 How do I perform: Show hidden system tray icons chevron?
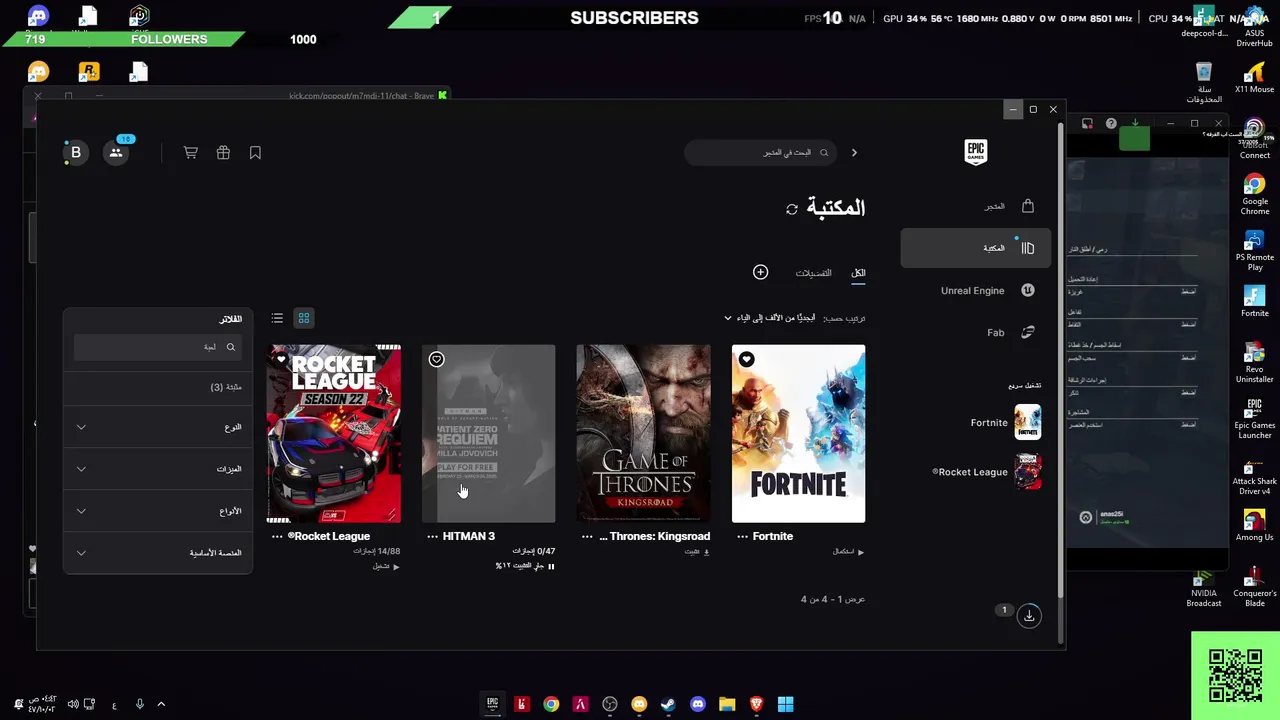161,704
